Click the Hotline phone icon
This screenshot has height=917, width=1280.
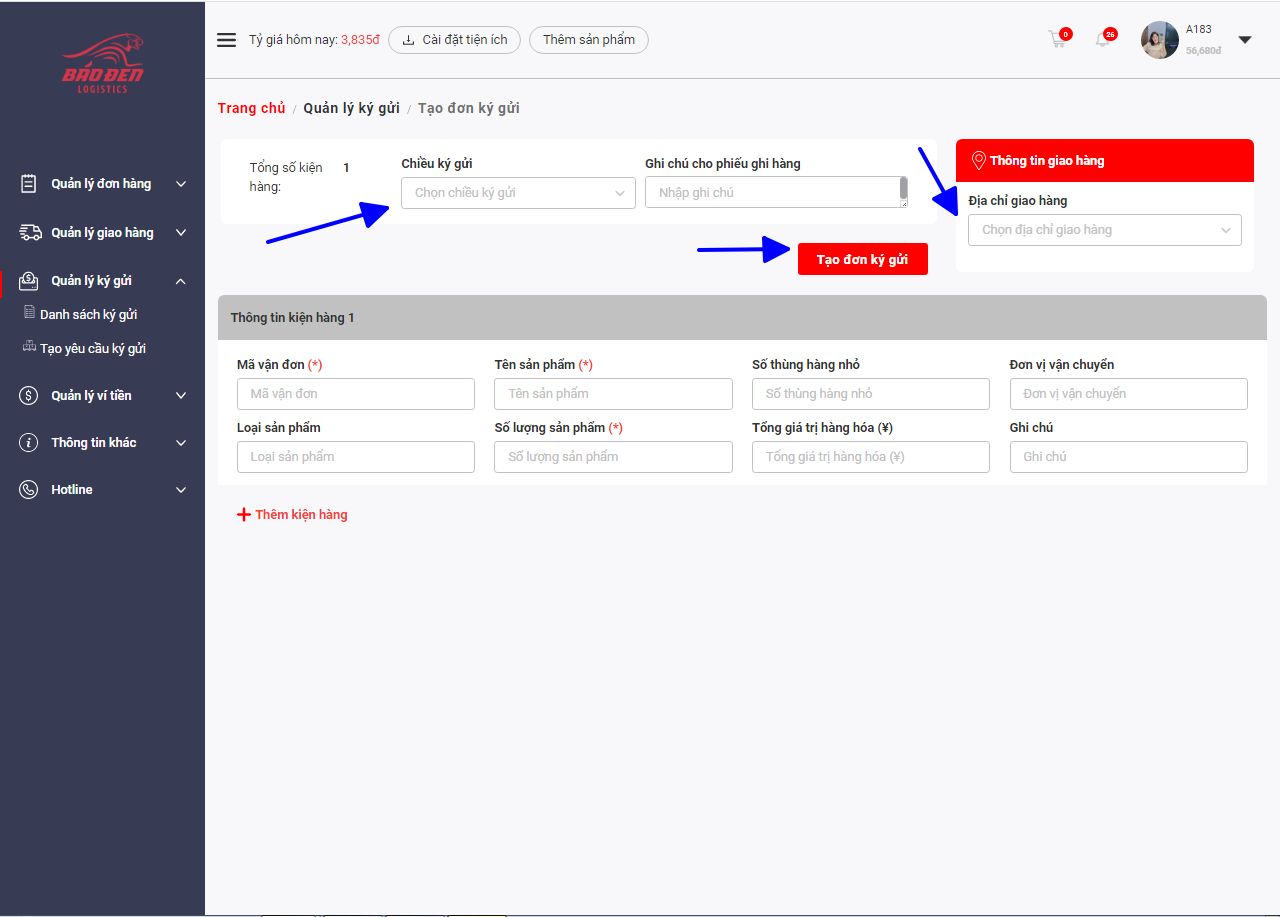[x=29, y=490]
